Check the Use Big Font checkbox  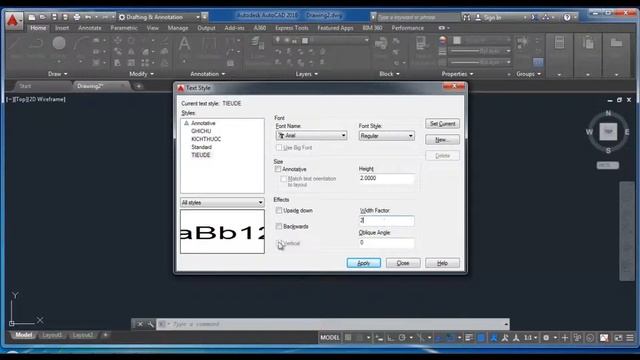click(x=279, y=147)
